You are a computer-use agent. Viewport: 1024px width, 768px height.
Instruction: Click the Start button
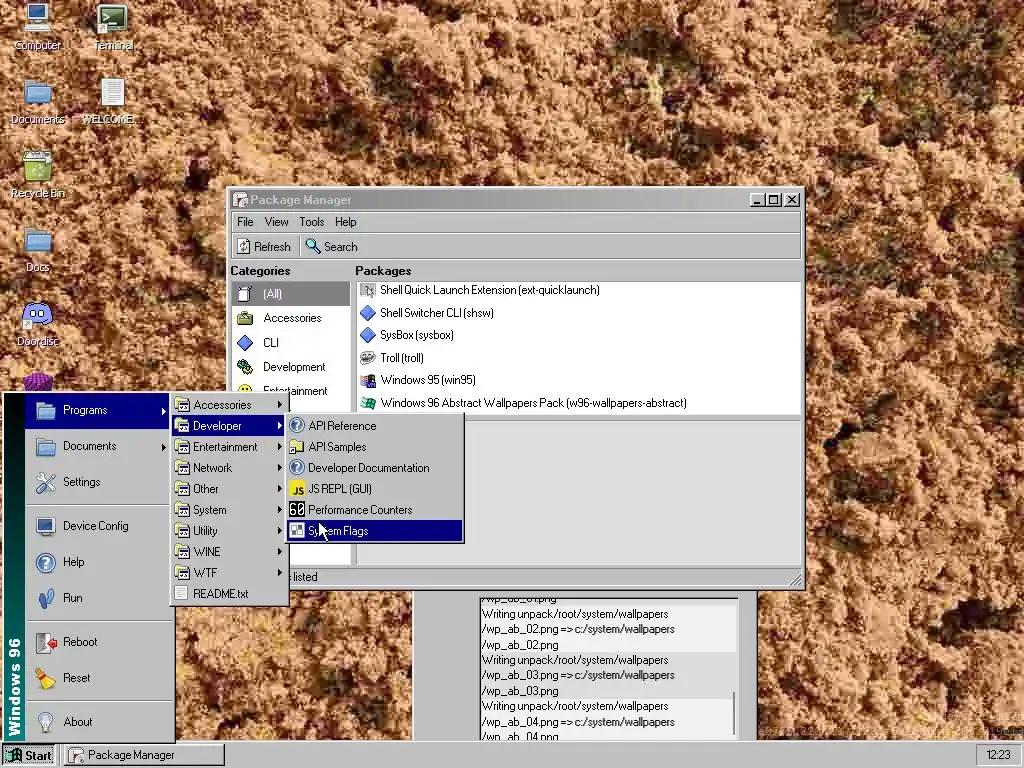click(29, 755)
